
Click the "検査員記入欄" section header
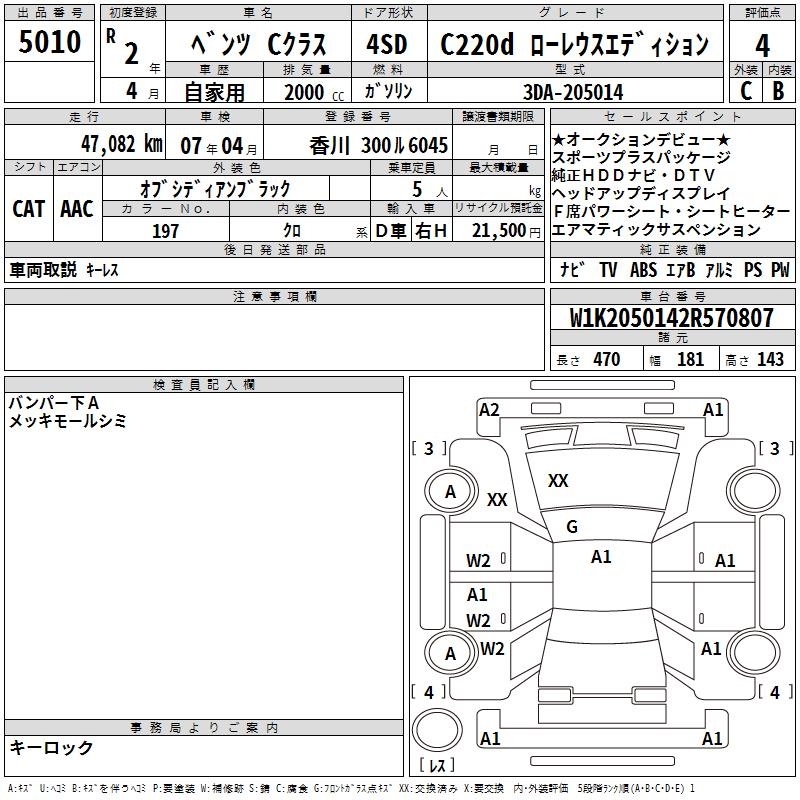point(204,385)
